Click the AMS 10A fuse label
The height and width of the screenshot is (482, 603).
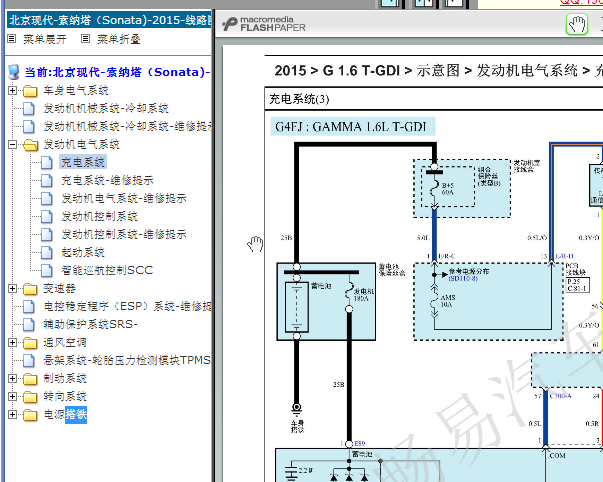pyautogui.click(x=448, y=301)
